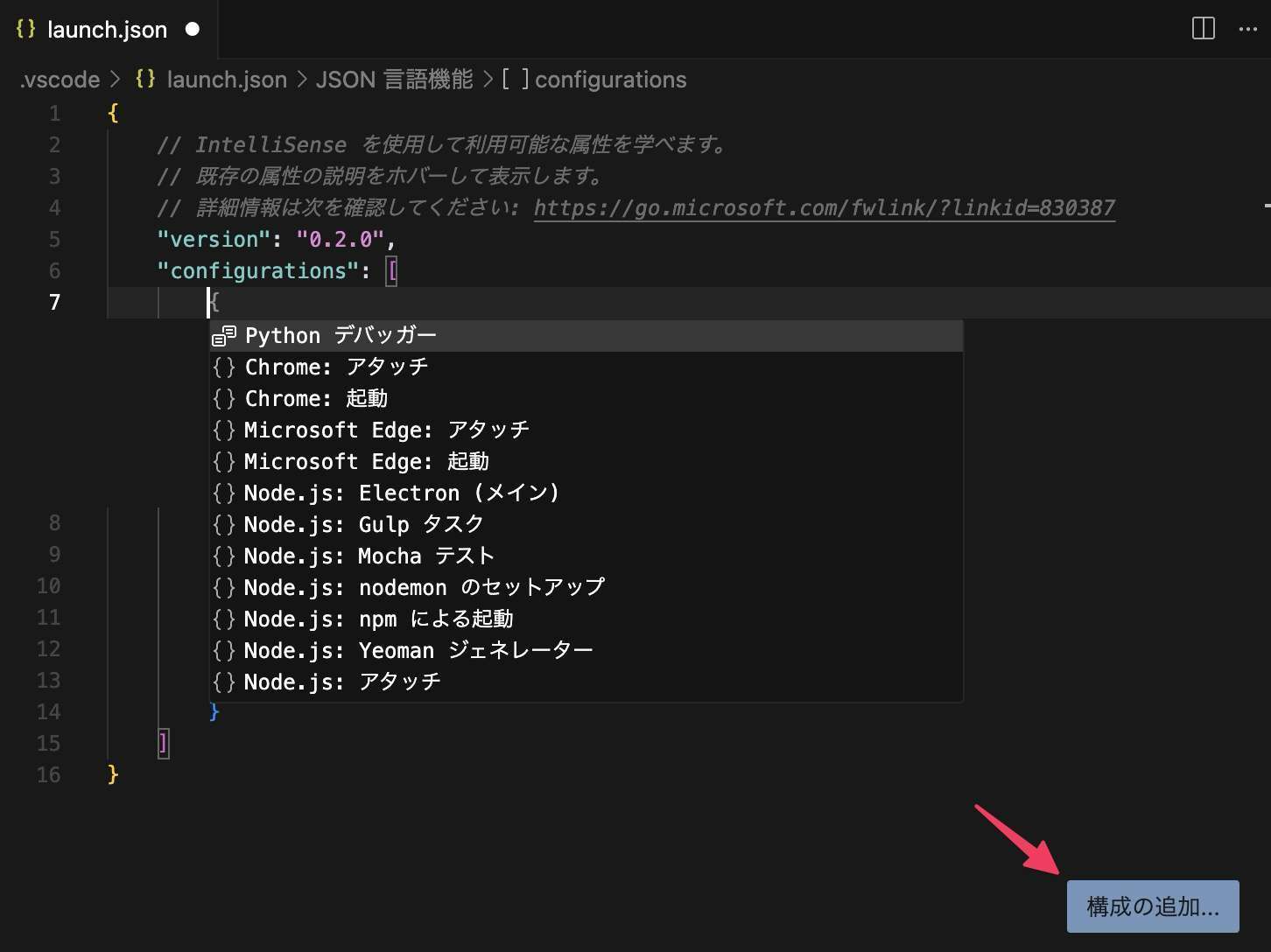Open the editor more actions ellipsis

click(x=1248, y=29)
